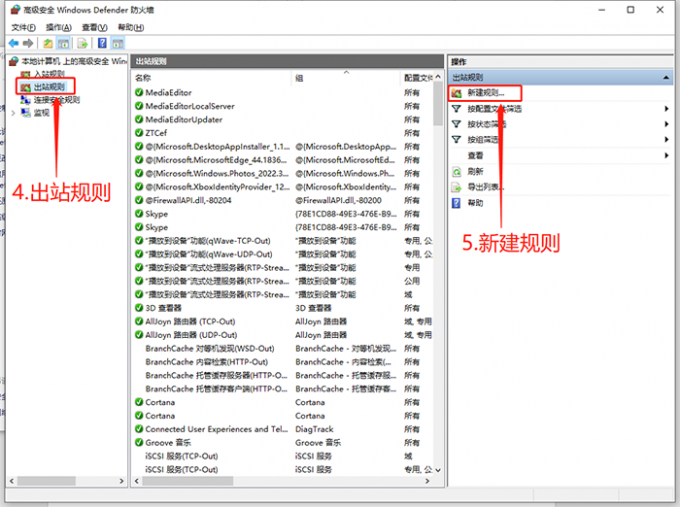Select the root 本地计算机 tree node
The height and width of the screenshot is (507, 680).
[74, 61]
